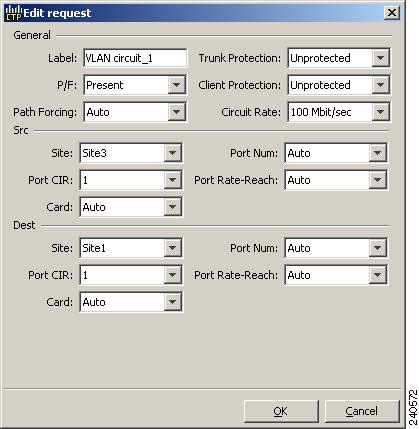Open the Dest Card dropdown
Screen dimensions: 419x429
pos(131,302)
